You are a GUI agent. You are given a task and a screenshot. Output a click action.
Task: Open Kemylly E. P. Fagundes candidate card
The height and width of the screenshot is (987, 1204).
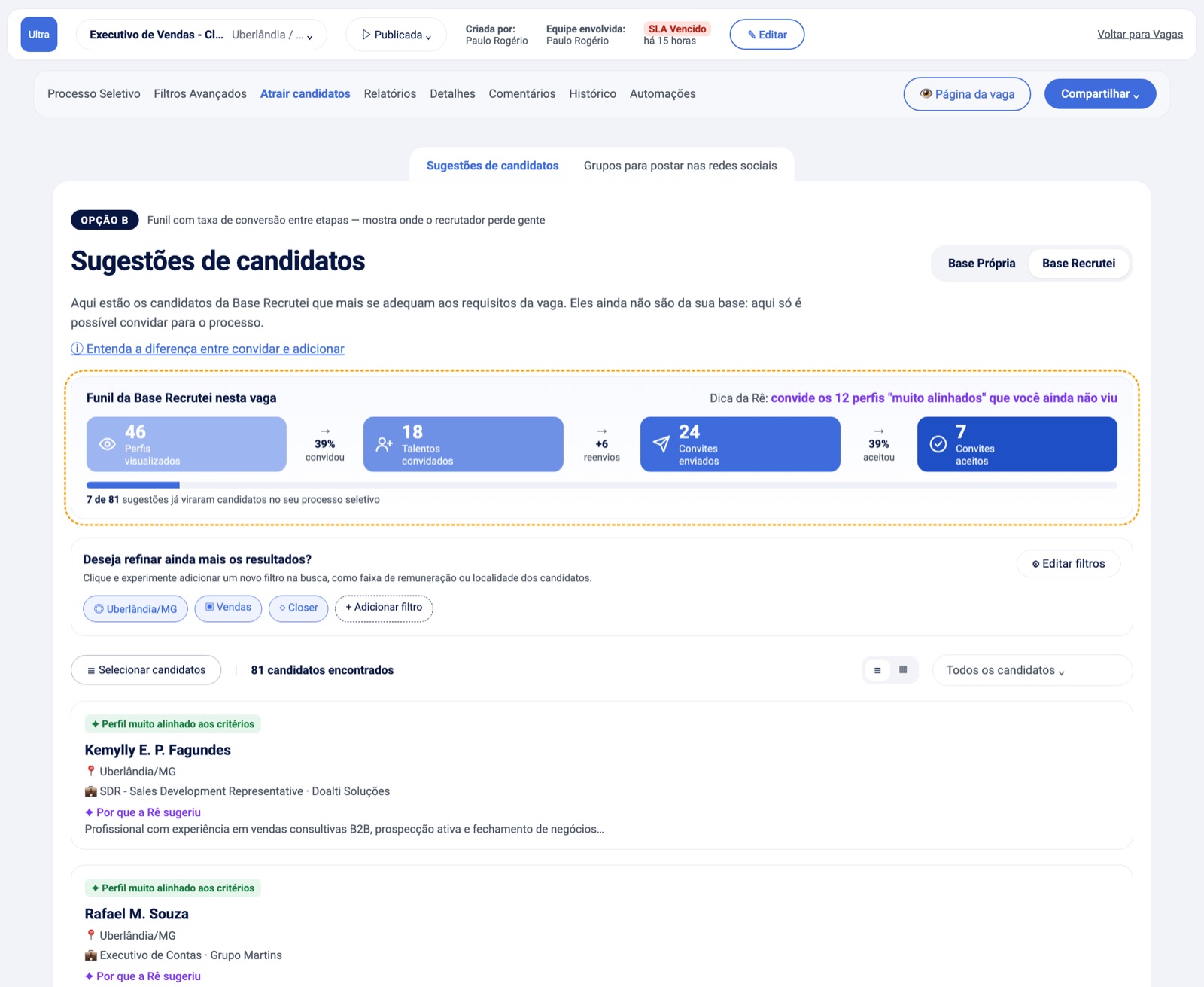[602, 775]
